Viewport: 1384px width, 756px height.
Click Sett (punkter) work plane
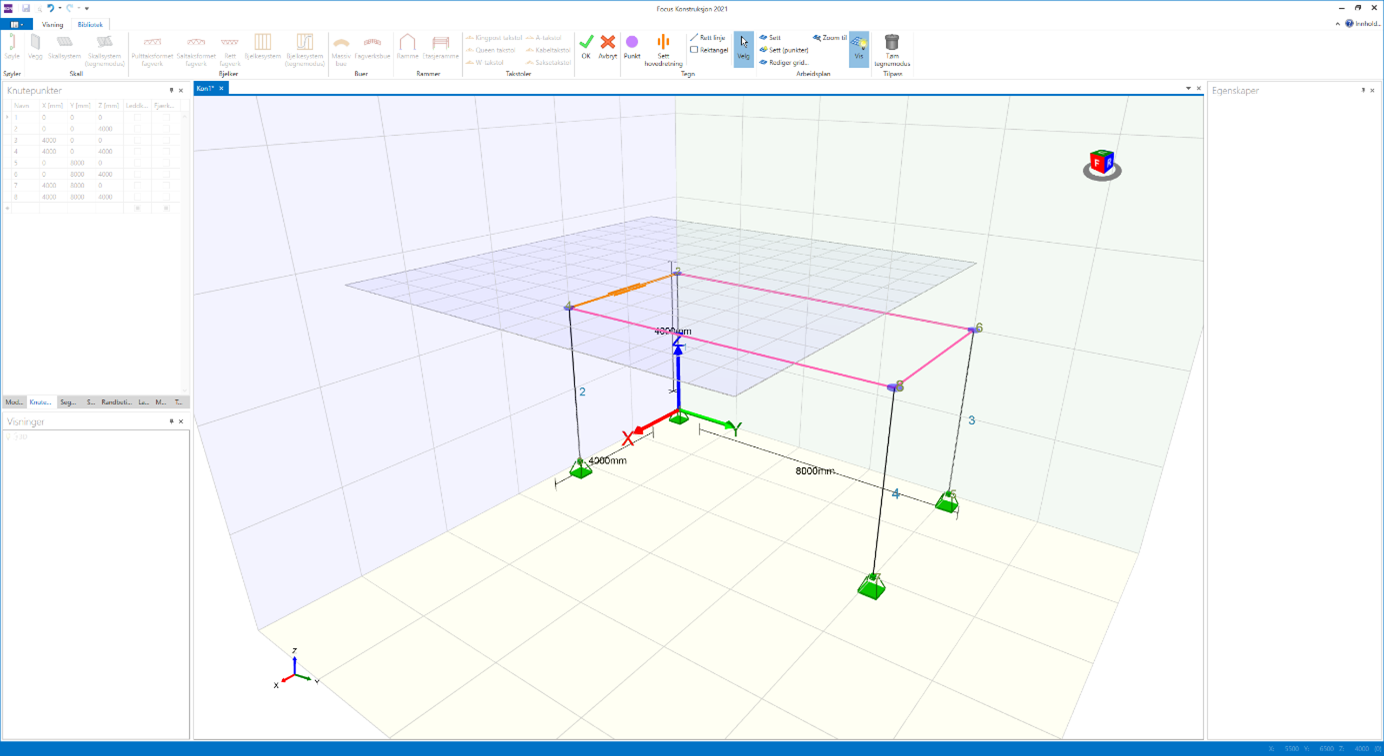pyautogui.click(x=784, y=49)
